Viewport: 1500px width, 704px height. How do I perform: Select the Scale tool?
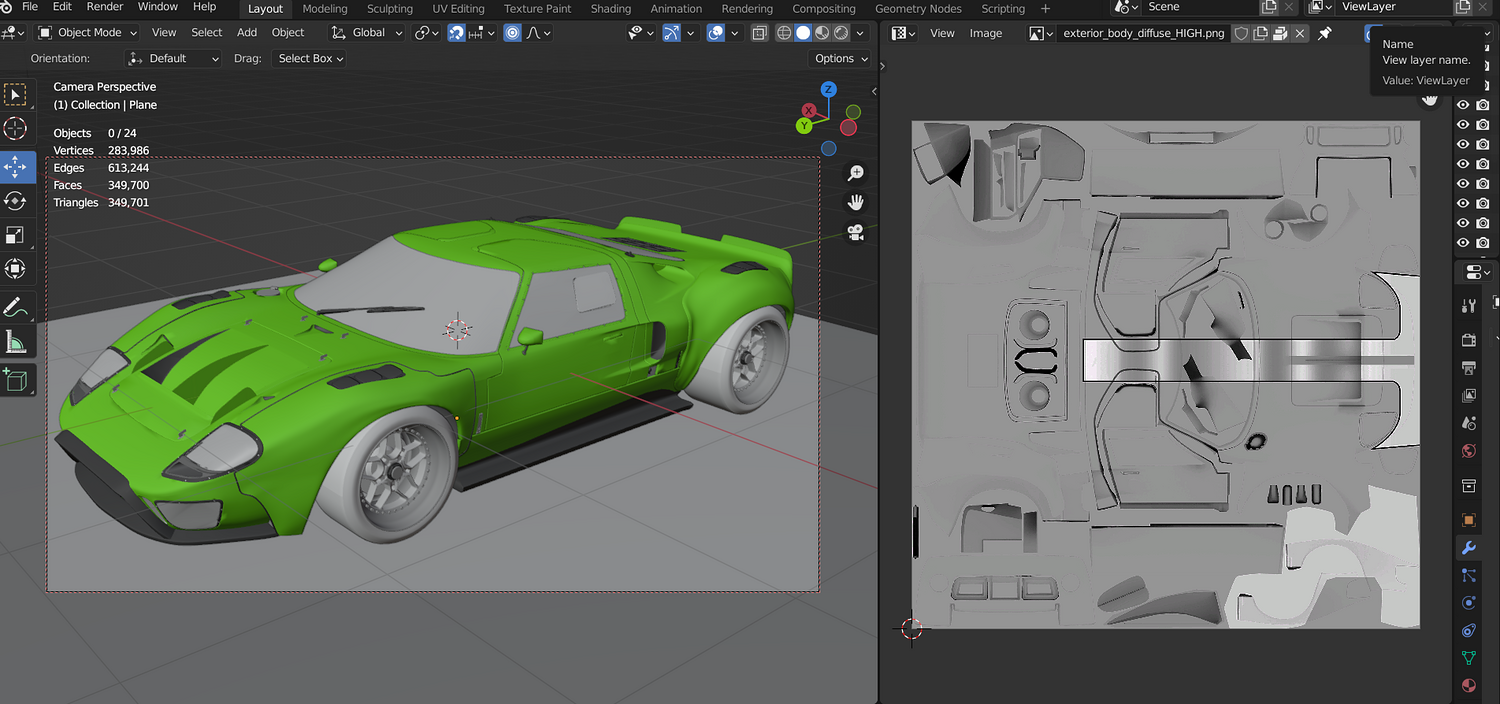coord(15,236)
